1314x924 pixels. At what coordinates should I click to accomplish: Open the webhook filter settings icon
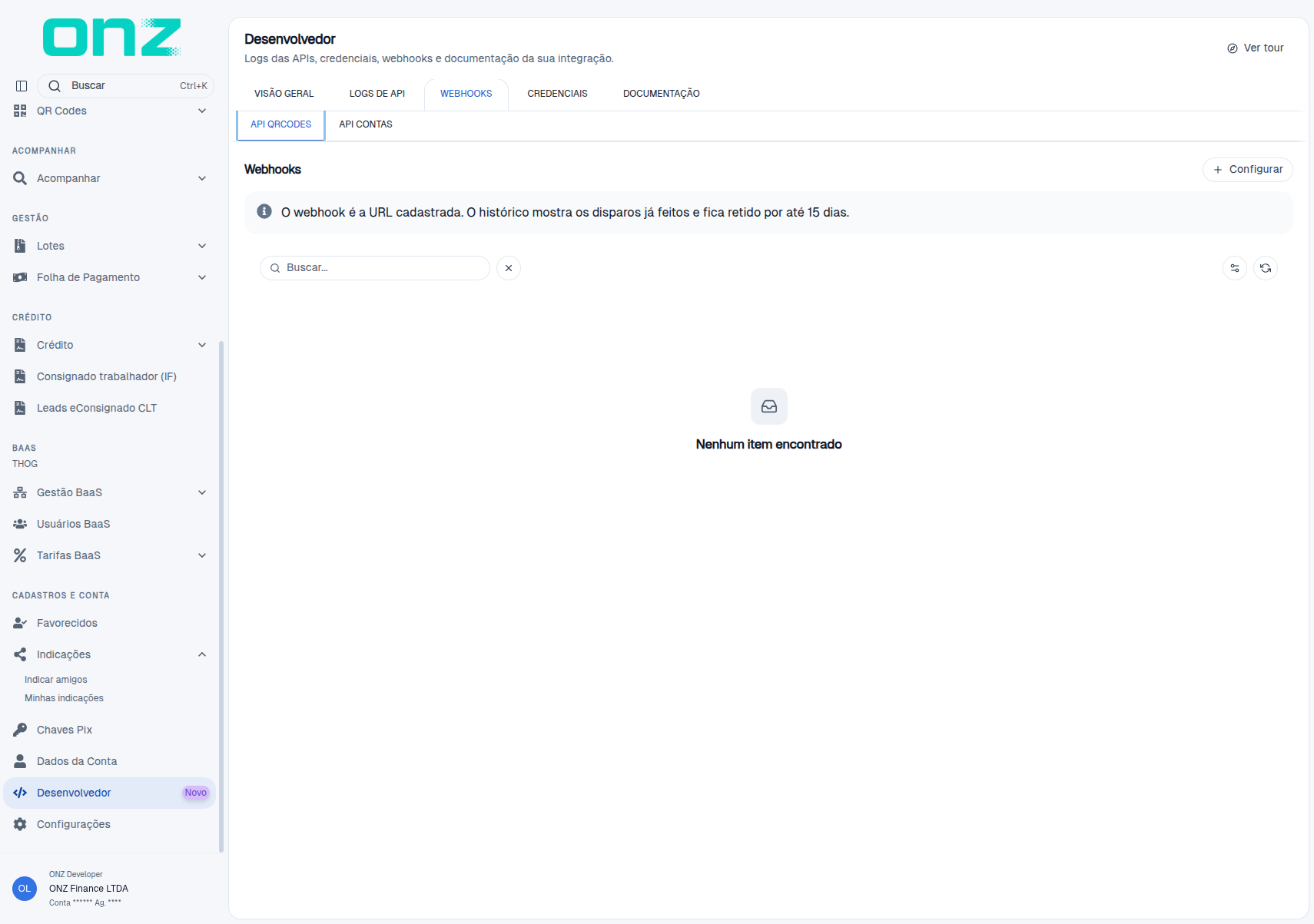tap(1235, 268)
